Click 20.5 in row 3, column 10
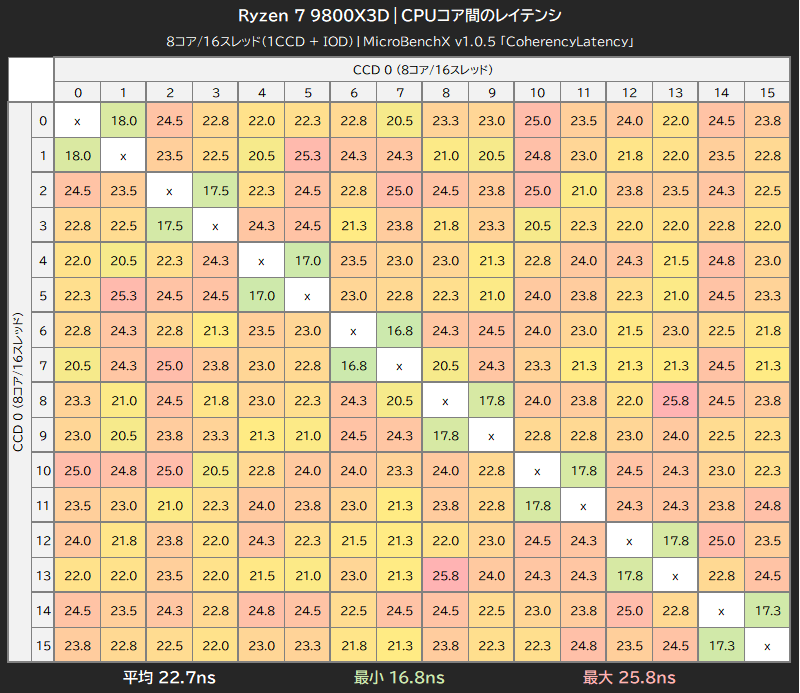Viewport: 800px width, 693px height. pyautogui.click(x=537, y=226)
